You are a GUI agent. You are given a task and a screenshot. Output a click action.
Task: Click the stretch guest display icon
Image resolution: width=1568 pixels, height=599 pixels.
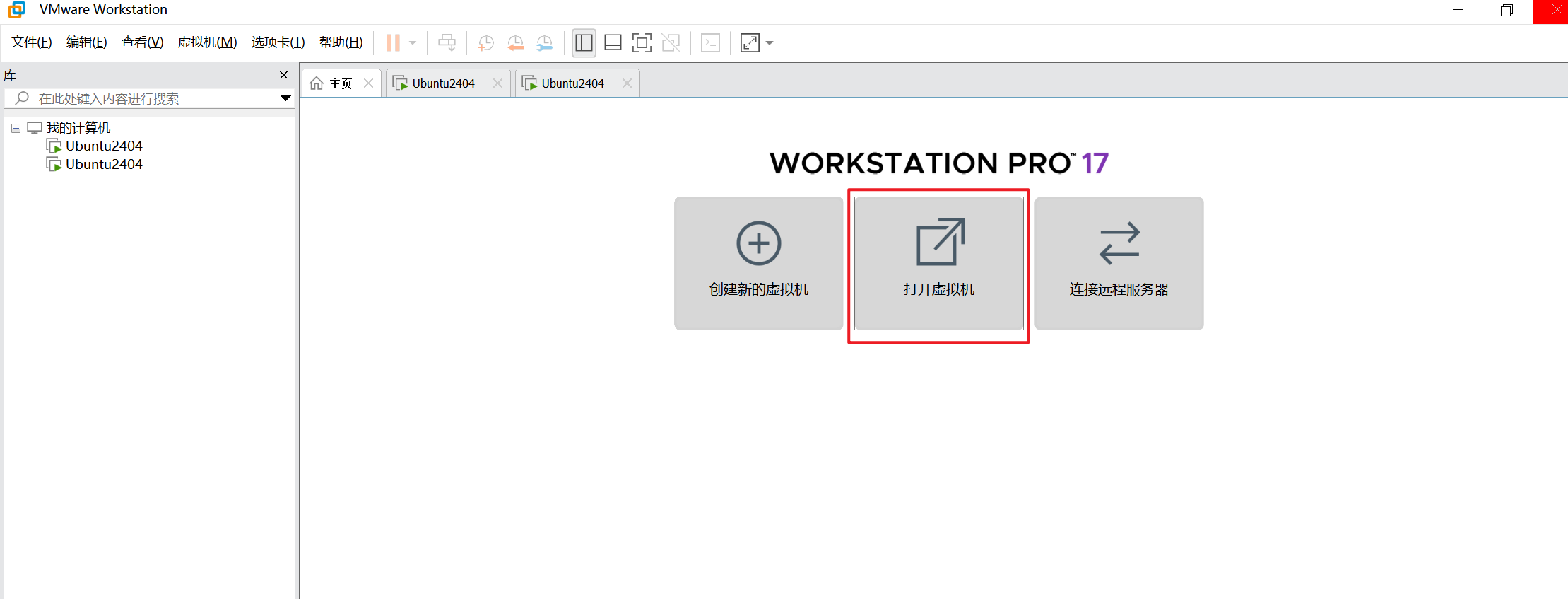point(750,43)
